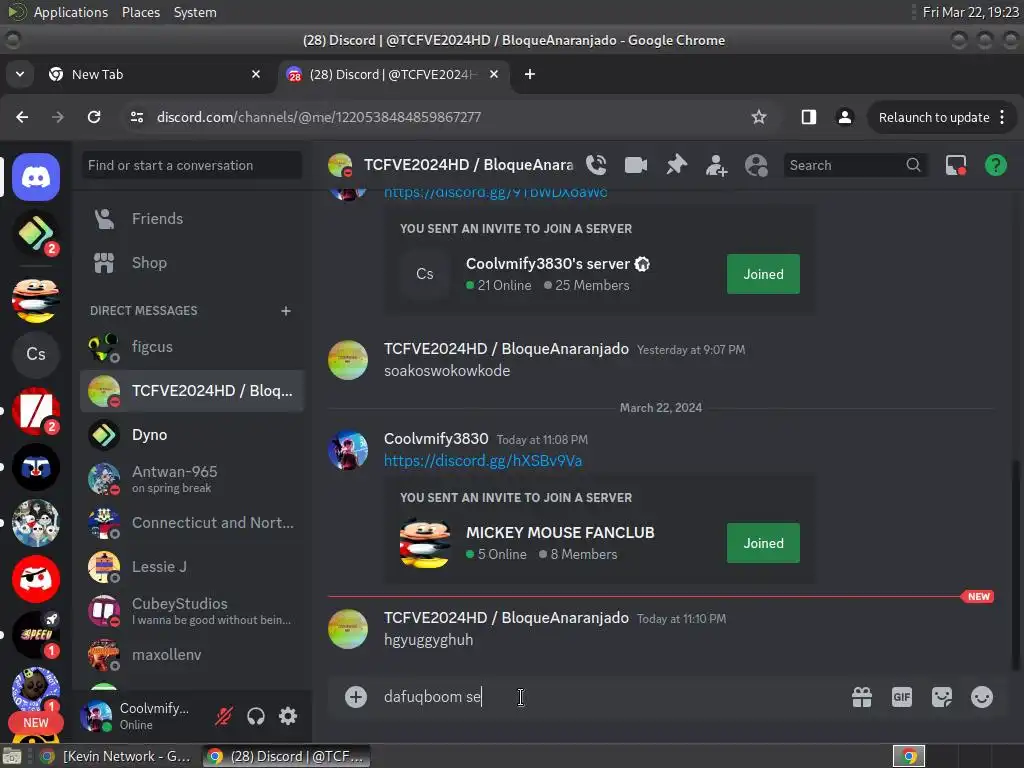Open the red pirate skull server icon
Viewport: 1024px width, 768px height.
point(36,579)
